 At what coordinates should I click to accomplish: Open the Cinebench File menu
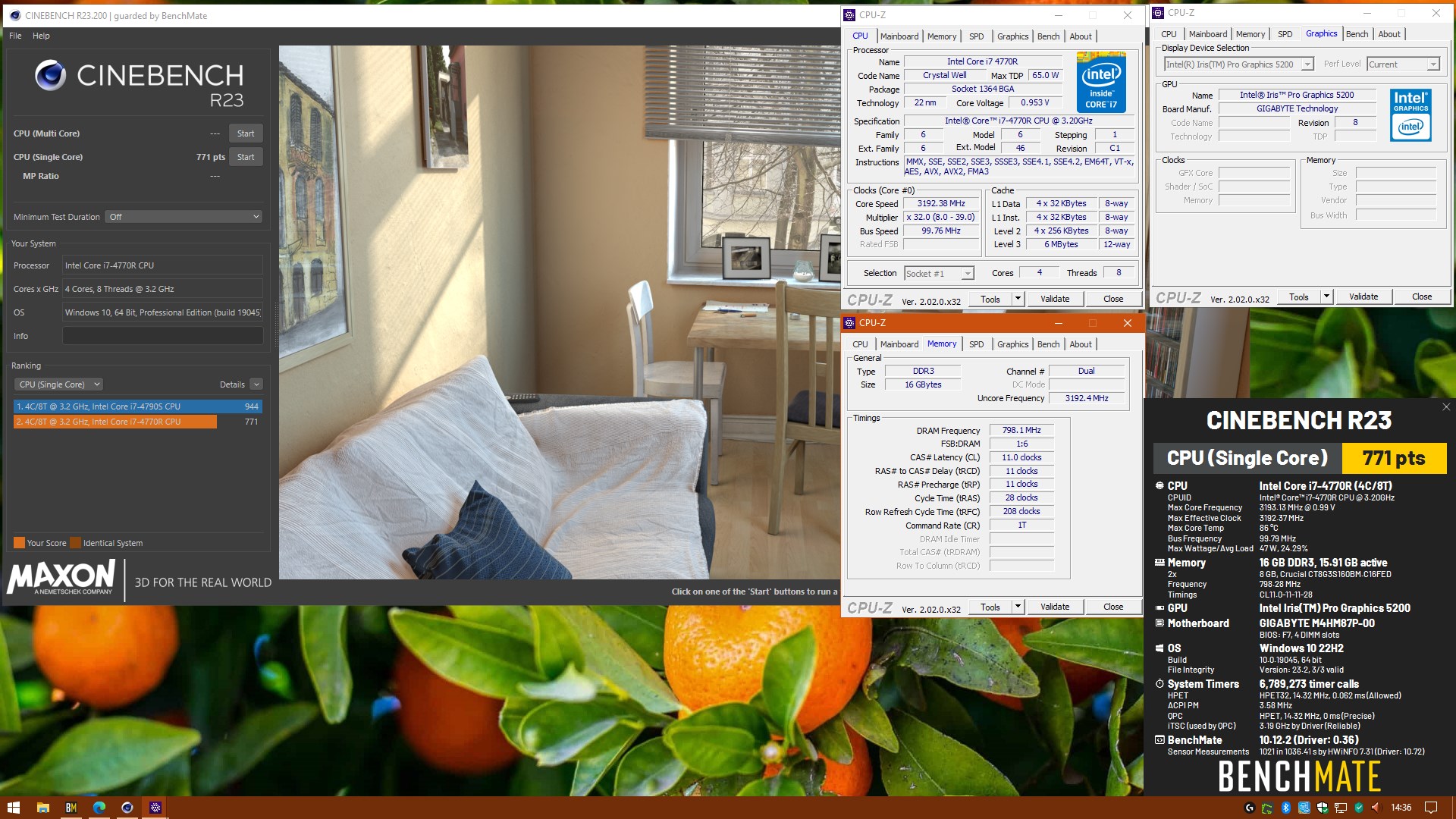pos(15,36)
